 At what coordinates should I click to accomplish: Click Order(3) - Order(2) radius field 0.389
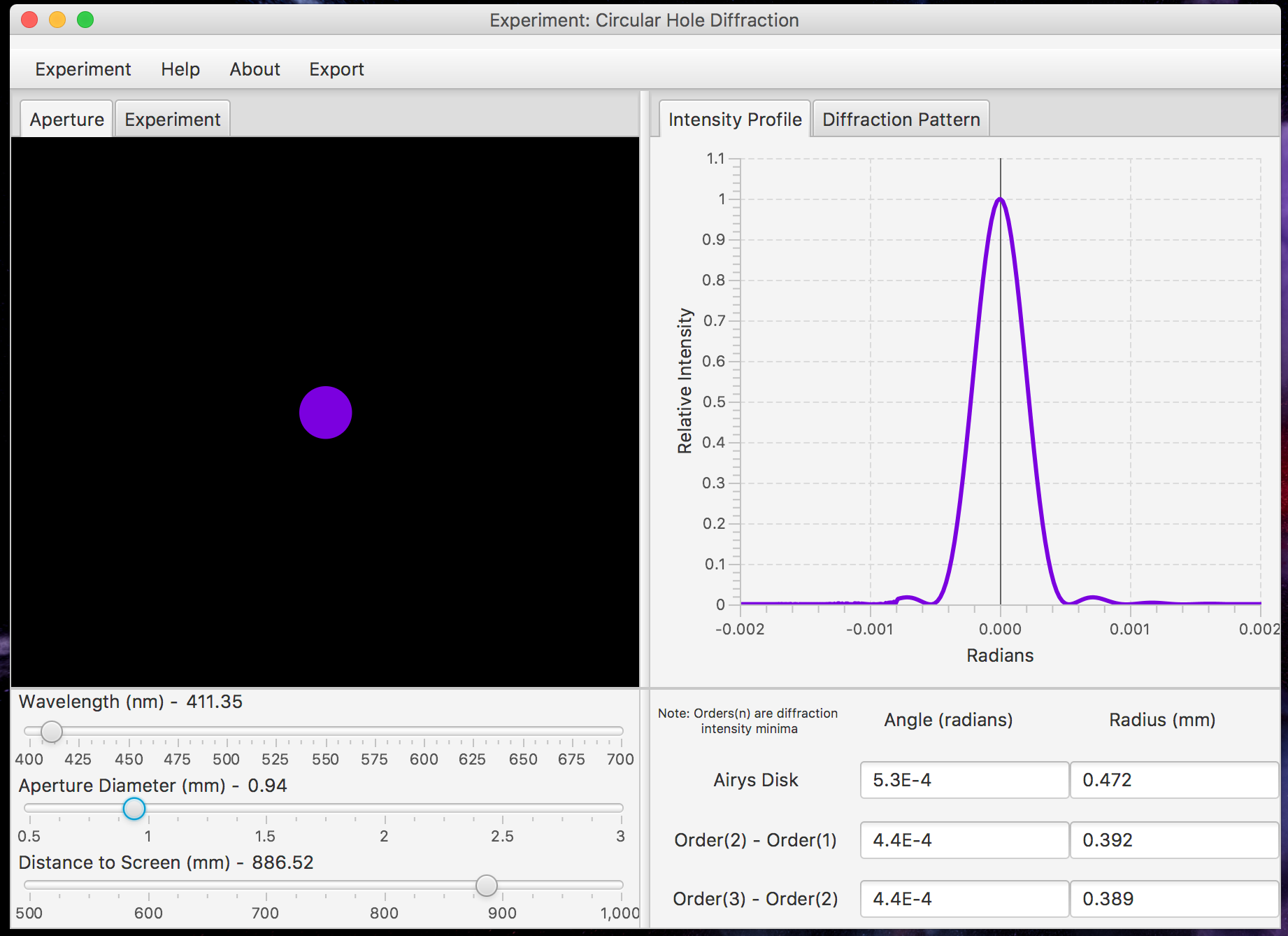click(1174, 899)
